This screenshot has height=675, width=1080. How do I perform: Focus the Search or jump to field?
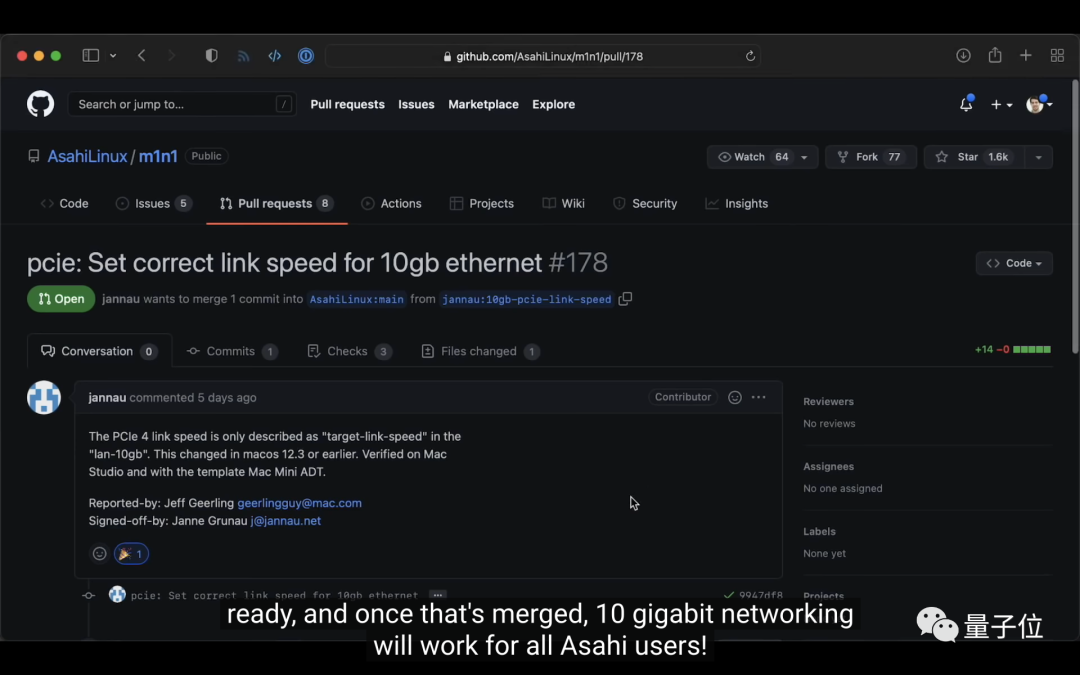[x=182, y=104]
